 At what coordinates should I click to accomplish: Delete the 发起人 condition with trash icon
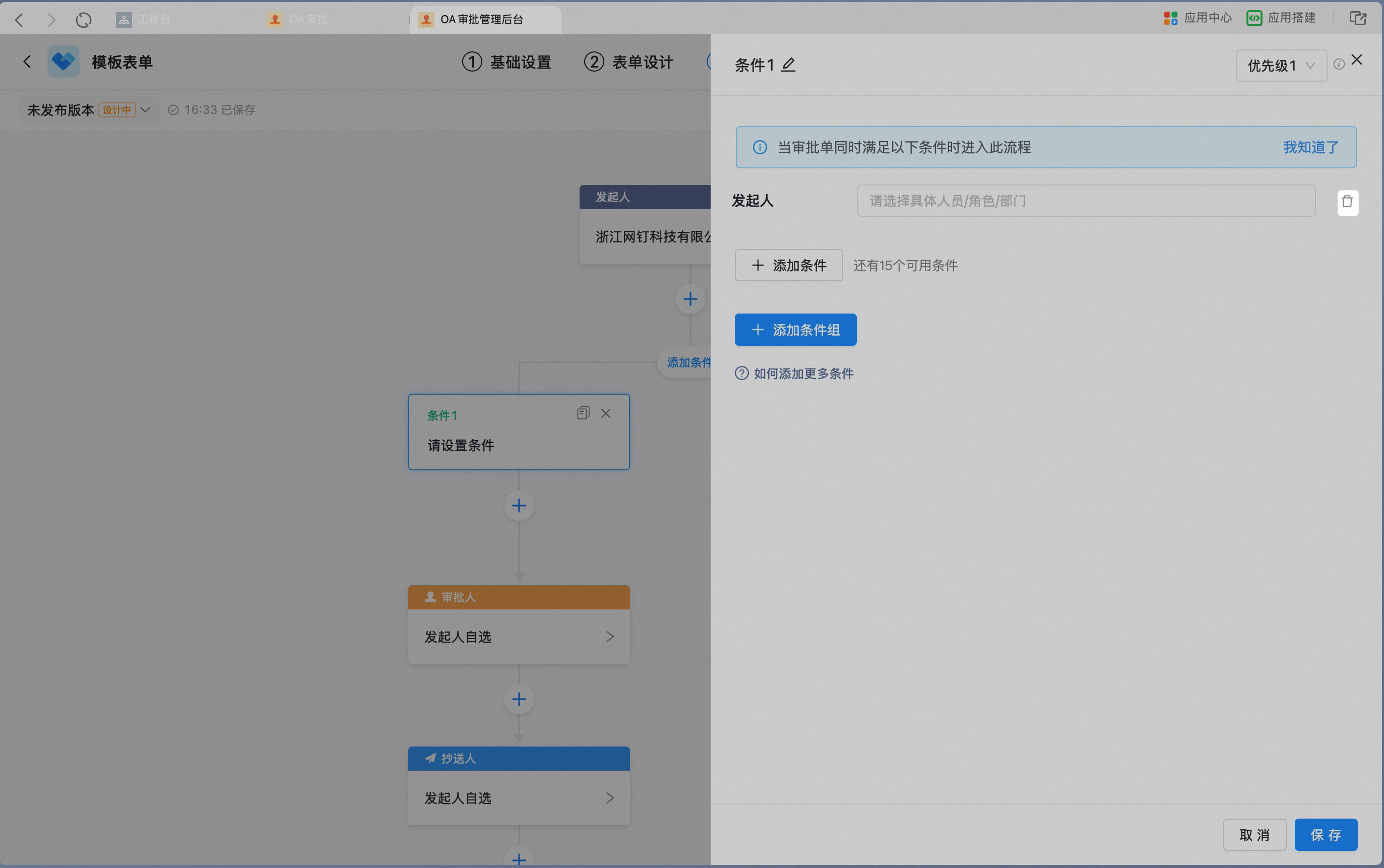point(1347,202)
